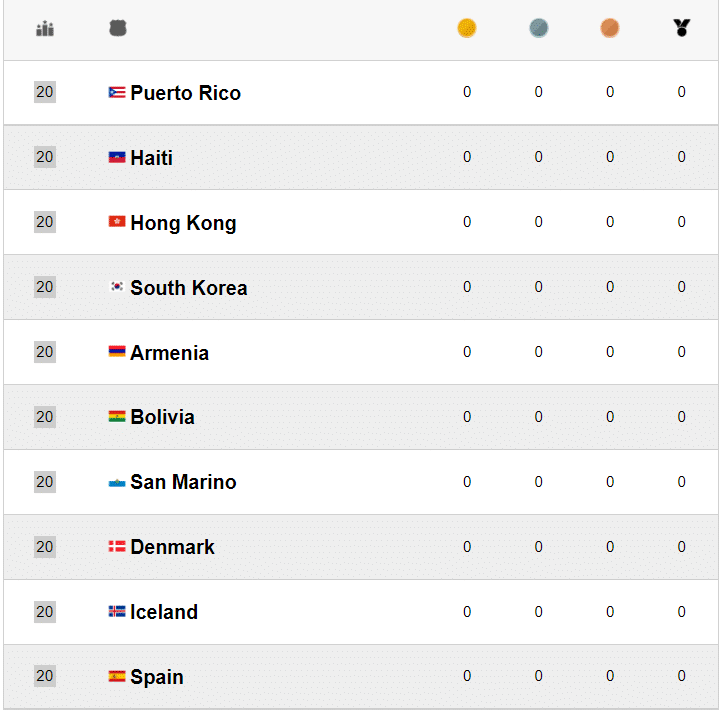Click the Bolivia flag icon
Screen dimensions: 723x713
pos(117,417)
